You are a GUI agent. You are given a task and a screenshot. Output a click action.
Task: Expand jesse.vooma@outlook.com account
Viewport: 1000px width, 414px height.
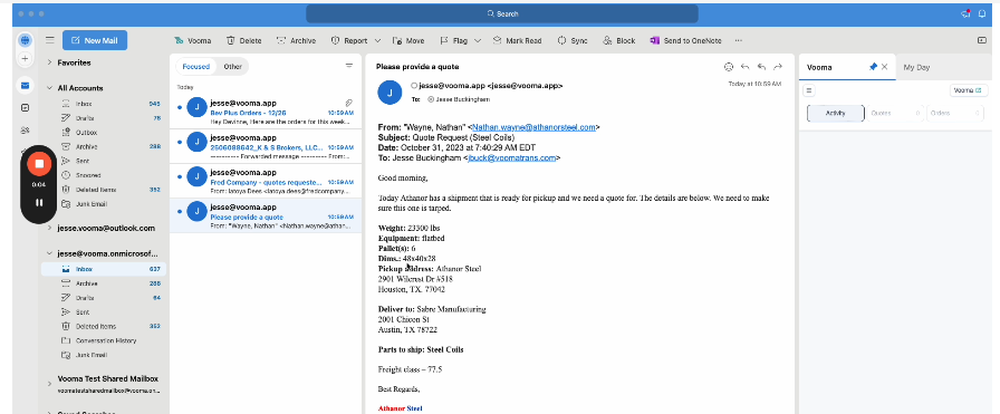click(49, 228)
